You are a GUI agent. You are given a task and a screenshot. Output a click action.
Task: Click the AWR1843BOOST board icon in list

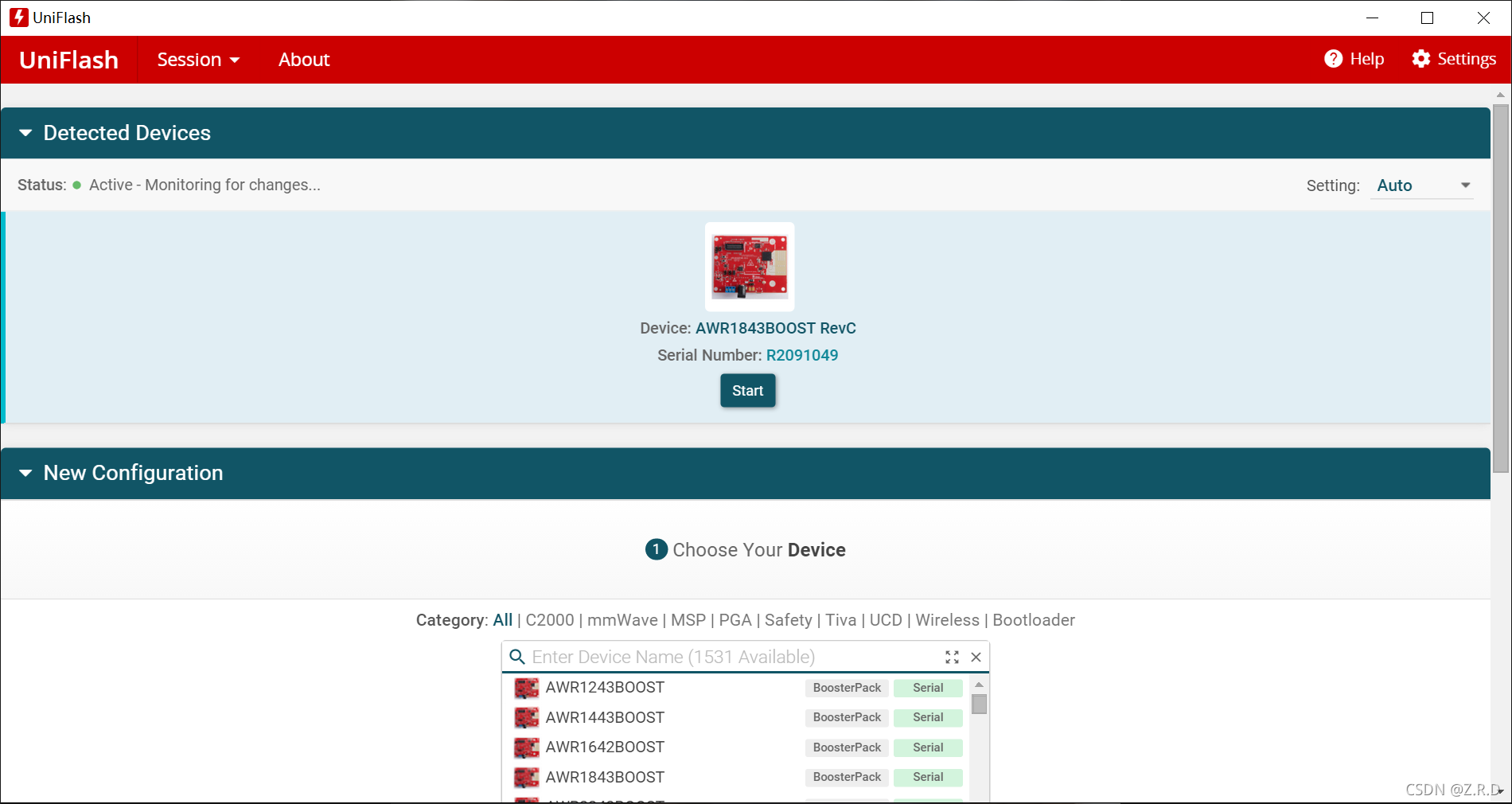point(526,777)
